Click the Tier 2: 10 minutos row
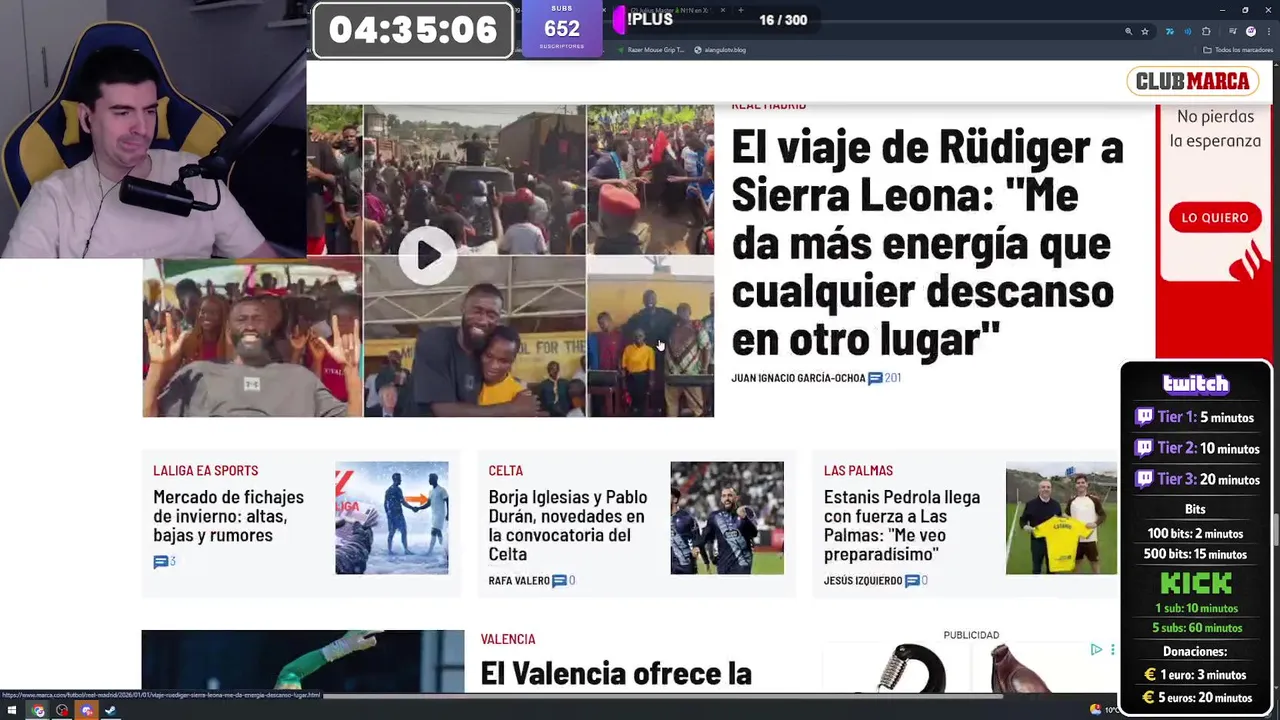Screen dimensions: 1280x720 pyautogui.click(x=1197, y=448)
